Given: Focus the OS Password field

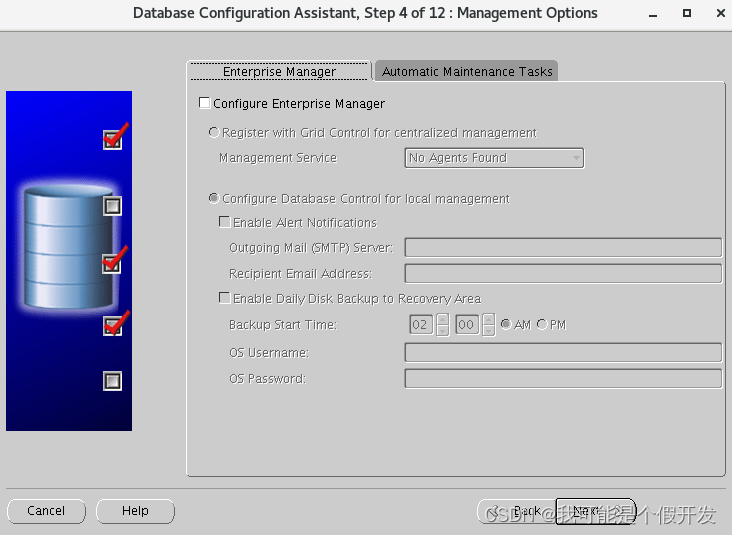Looking at the screenshot, I should [563, 379].
